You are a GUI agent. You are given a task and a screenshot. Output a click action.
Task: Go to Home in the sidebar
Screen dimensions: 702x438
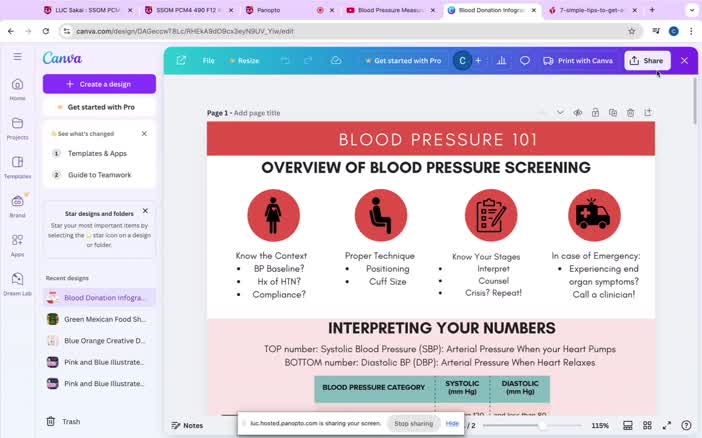click(x=17, y=89)
